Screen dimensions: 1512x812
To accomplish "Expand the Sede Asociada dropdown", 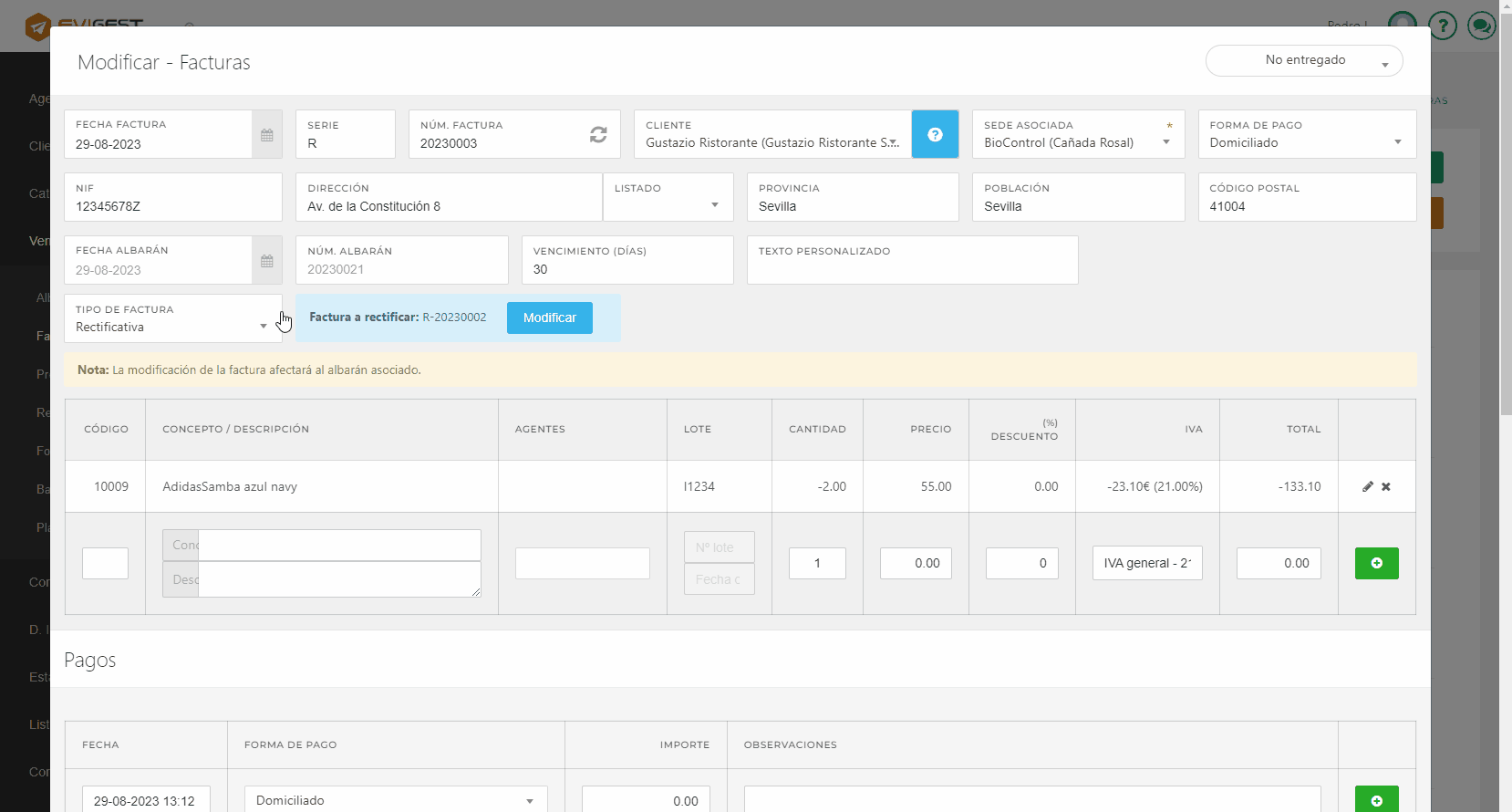I will (x=1077, y=142).
